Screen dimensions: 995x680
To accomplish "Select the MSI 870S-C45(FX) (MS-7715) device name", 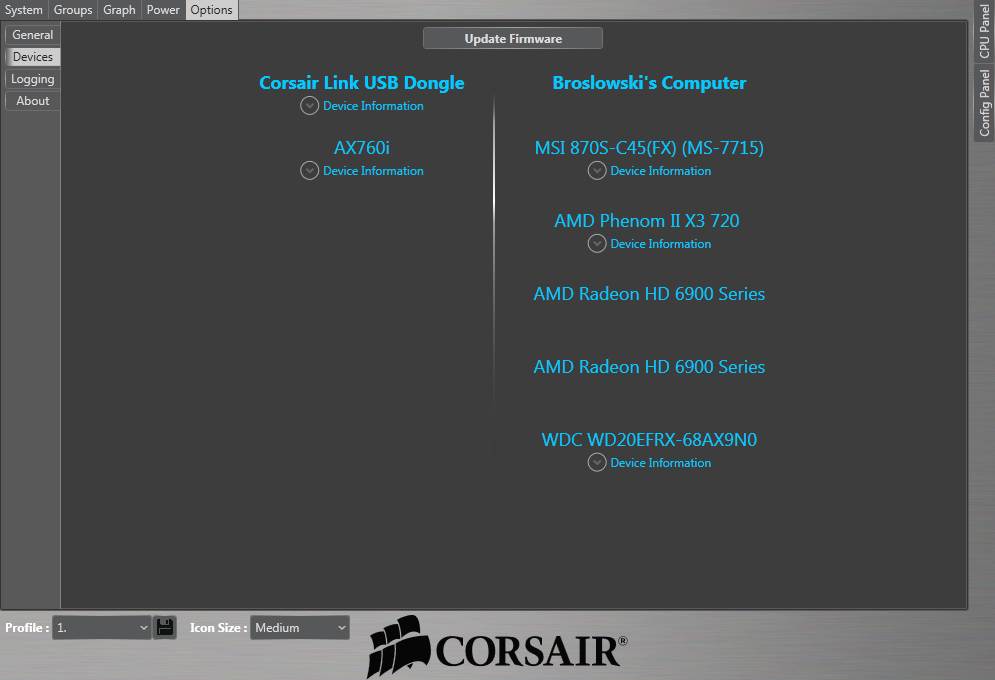I will pyautogui.click(x=649, y=148).
